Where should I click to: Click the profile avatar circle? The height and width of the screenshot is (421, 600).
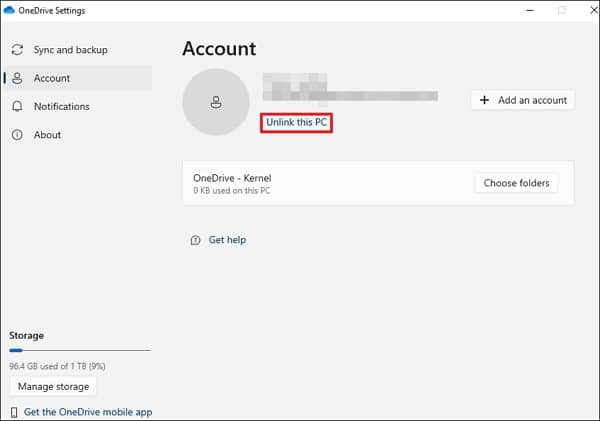click(216, 102)
